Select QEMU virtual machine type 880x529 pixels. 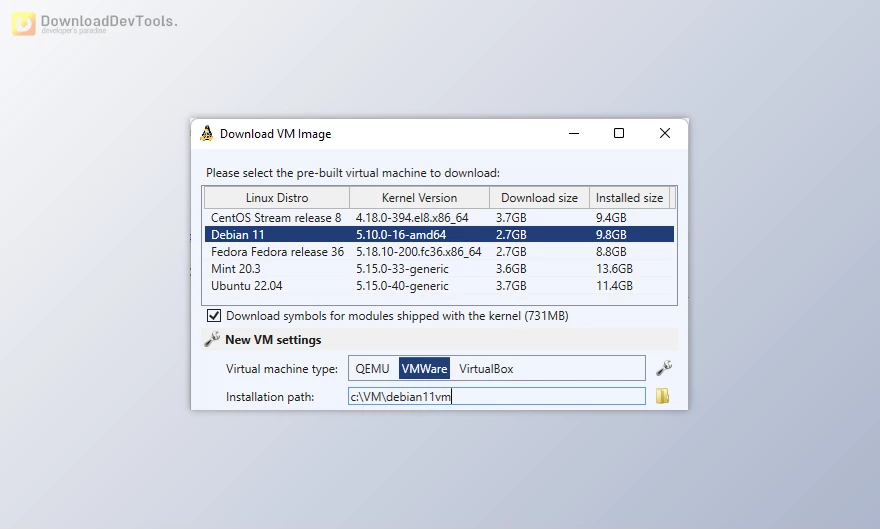(x=372, y=369)
